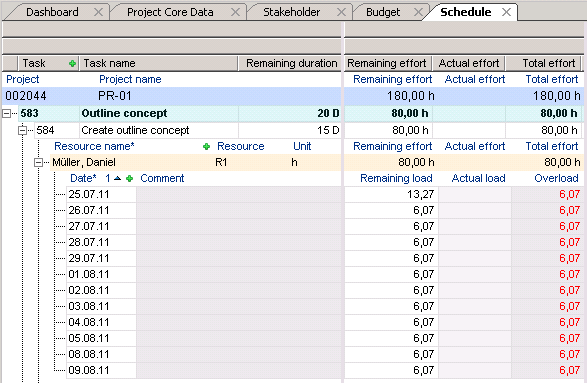Select the Remaining load column label
The height and width of the screenshot is (383, 587).
pos(396,179)
